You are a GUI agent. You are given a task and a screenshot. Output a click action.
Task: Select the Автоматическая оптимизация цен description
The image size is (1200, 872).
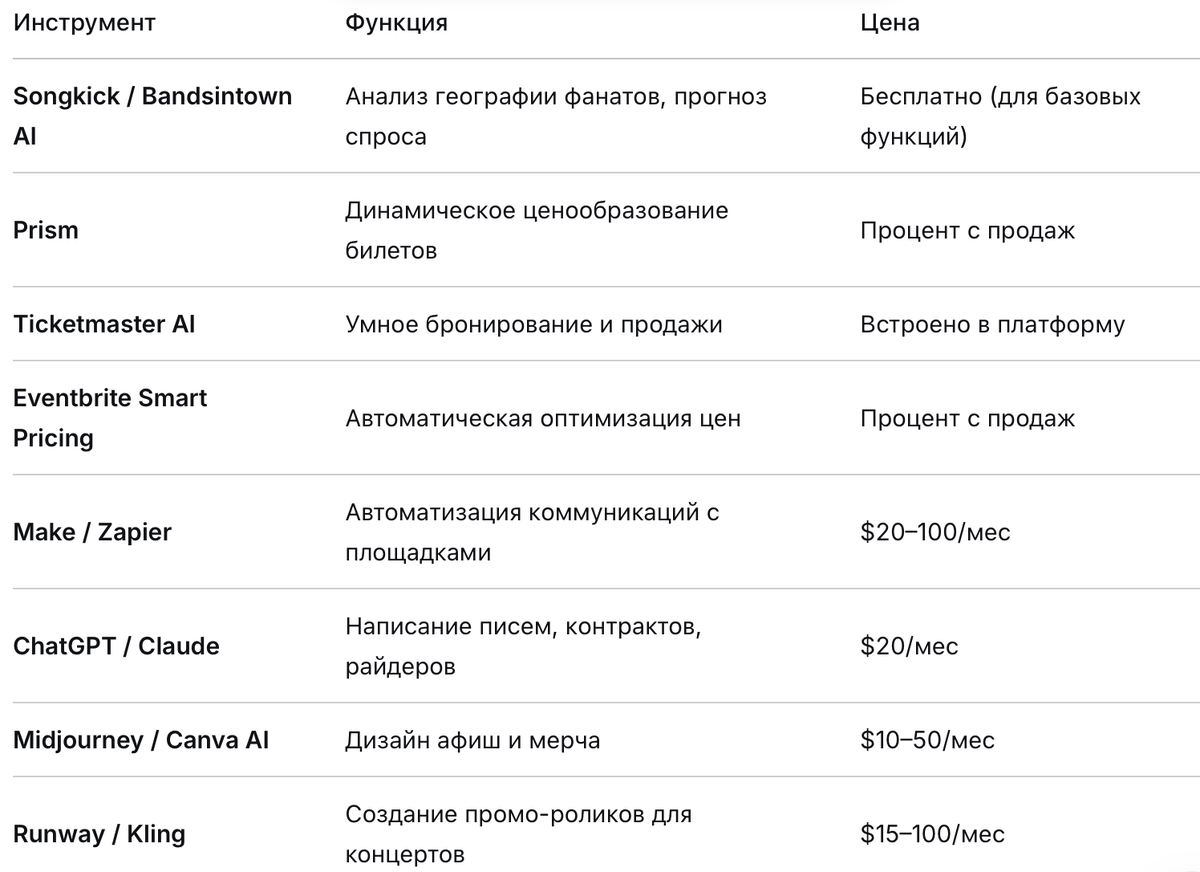(x=543, y=418)
